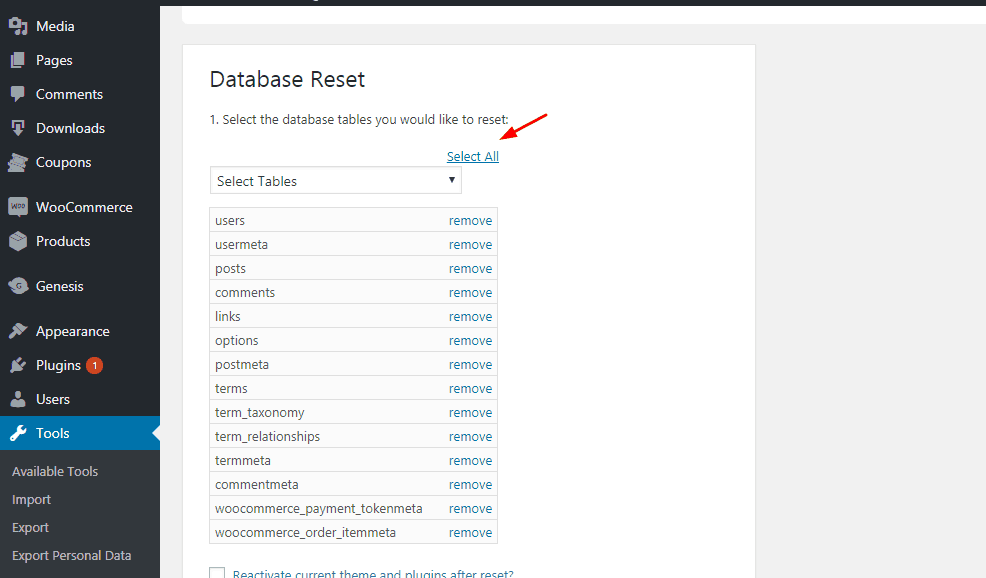Click the Downloads icon

[18, 128]
